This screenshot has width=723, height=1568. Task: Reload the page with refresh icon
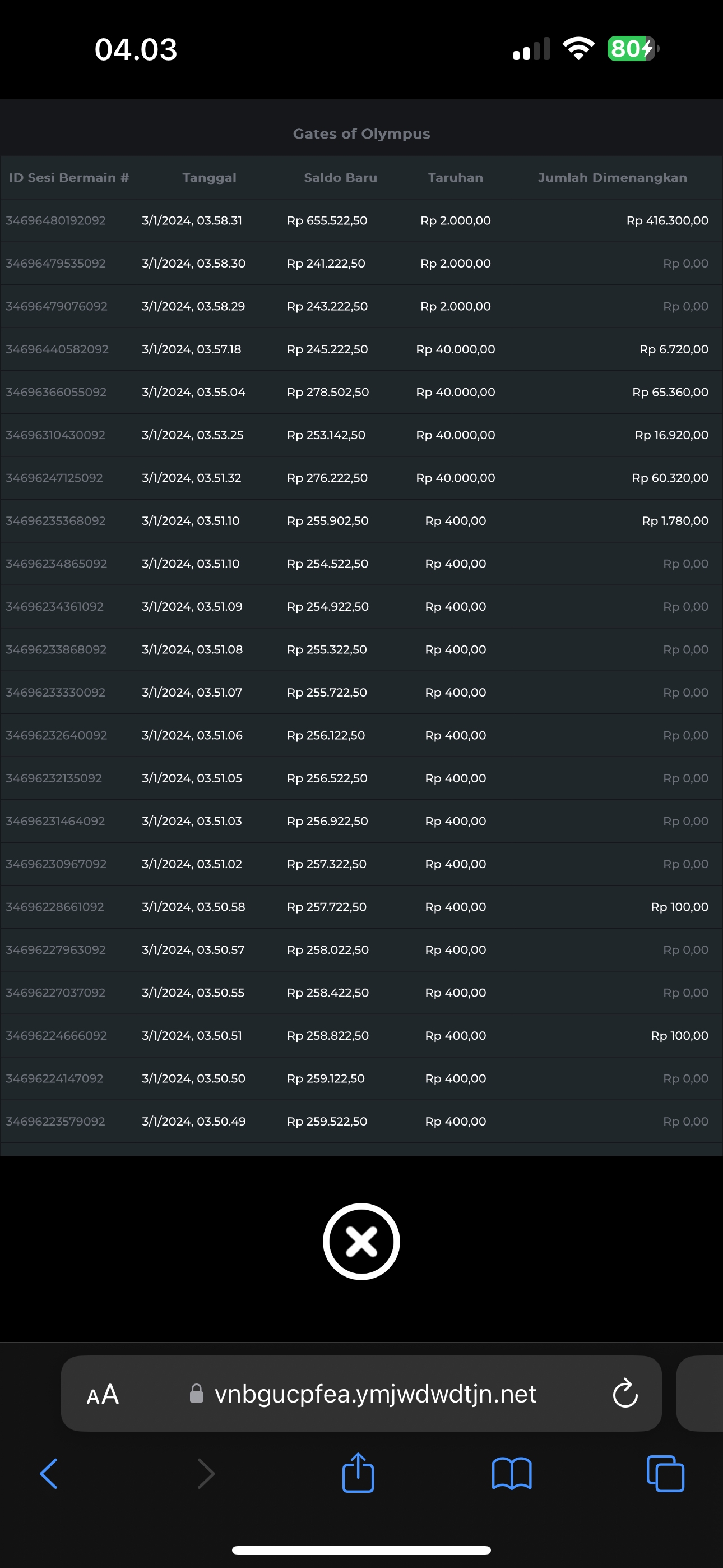pos(625,1393)
